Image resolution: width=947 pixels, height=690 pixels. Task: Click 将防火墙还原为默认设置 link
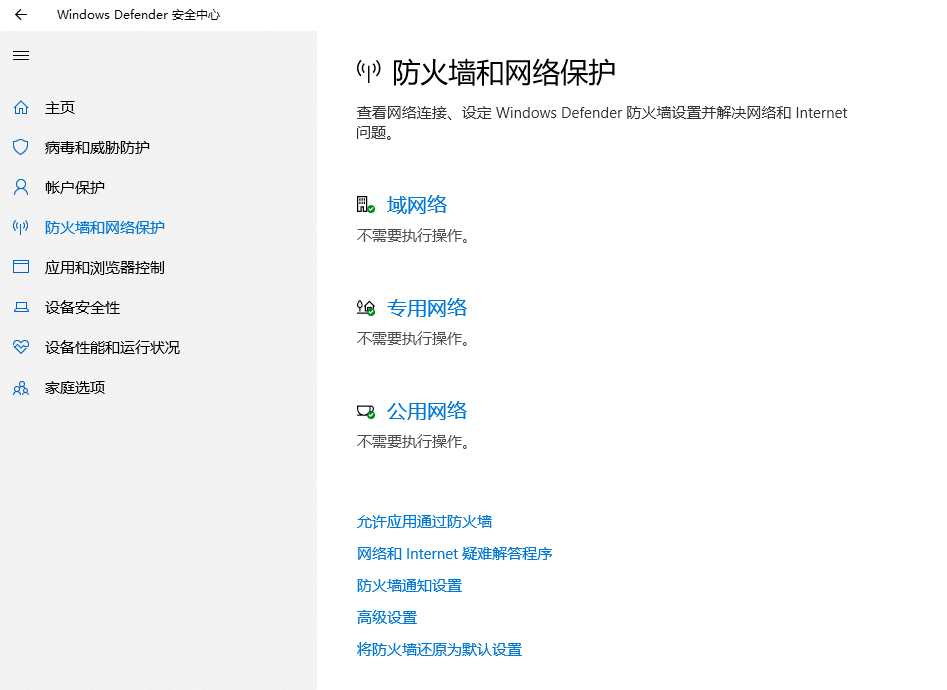[x=439, y=650]
